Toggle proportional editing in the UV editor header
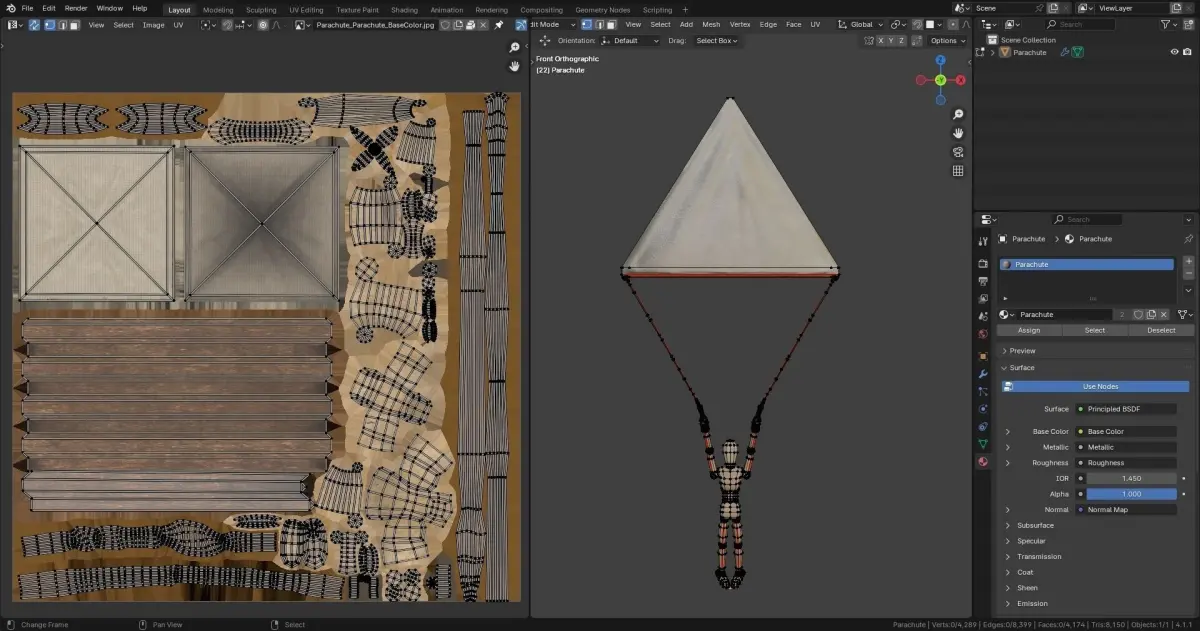The width and height of the screenshot is (1200, 631). click(x=263, y=24)
